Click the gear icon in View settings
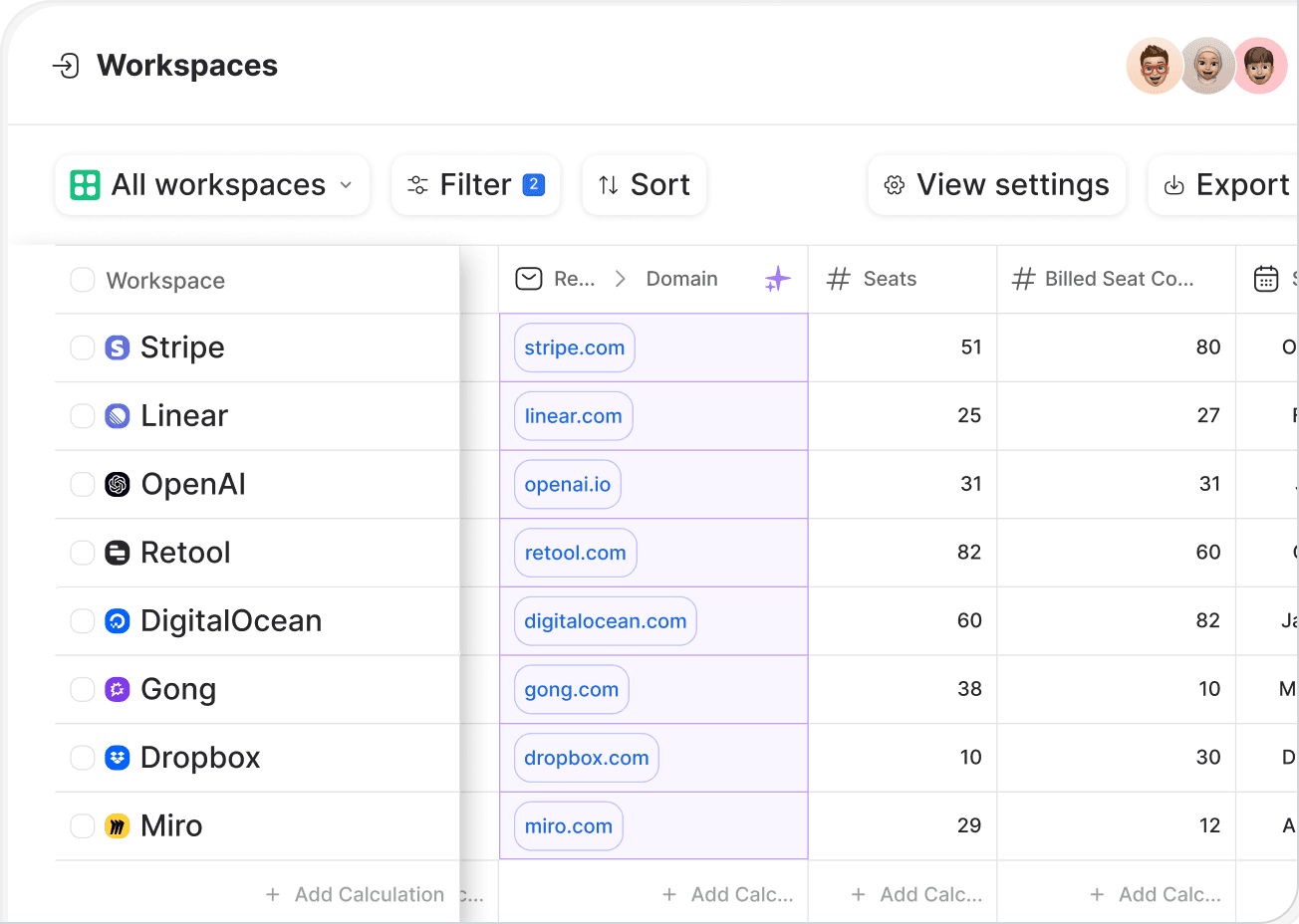 [x=895, y=185]
